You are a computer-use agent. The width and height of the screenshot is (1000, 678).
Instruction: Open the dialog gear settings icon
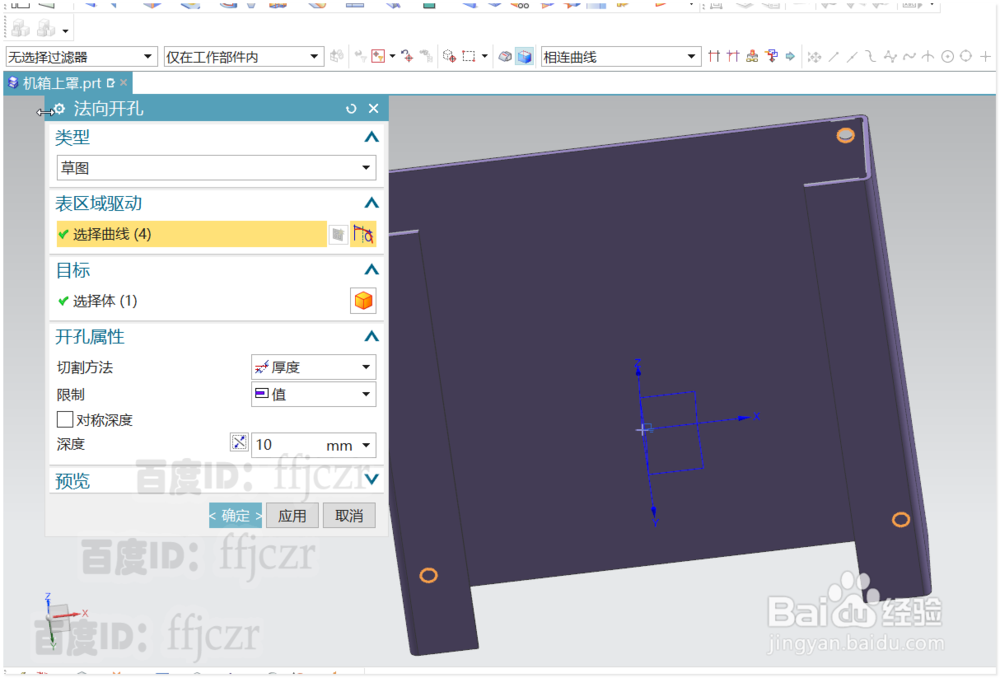click(x=59, y=109)
